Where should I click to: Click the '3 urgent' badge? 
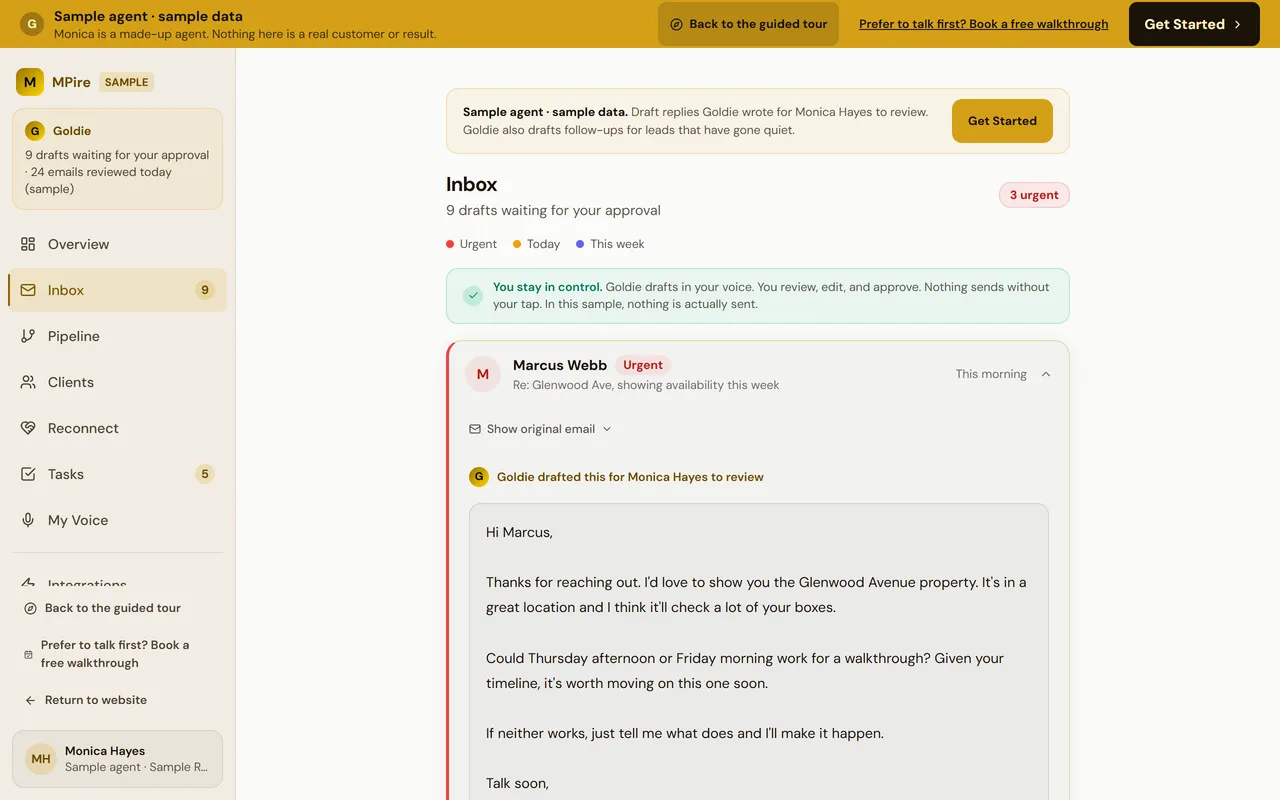coord(1034,195)
